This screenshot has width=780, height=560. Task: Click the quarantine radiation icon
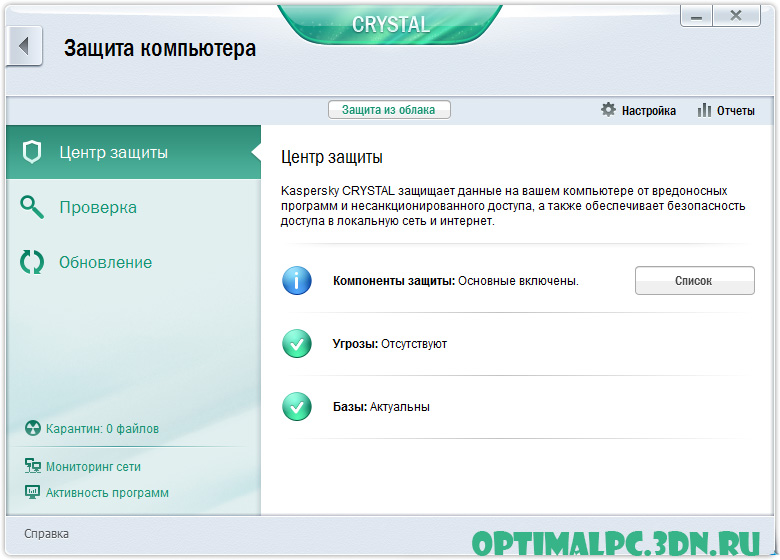(x=33, y=428)
